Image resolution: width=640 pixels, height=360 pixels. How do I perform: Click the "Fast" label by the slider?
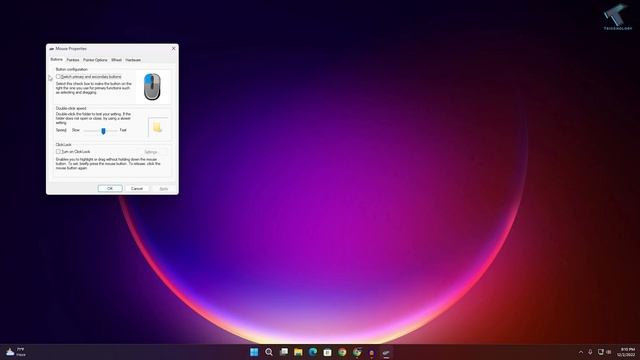(123, 130)
